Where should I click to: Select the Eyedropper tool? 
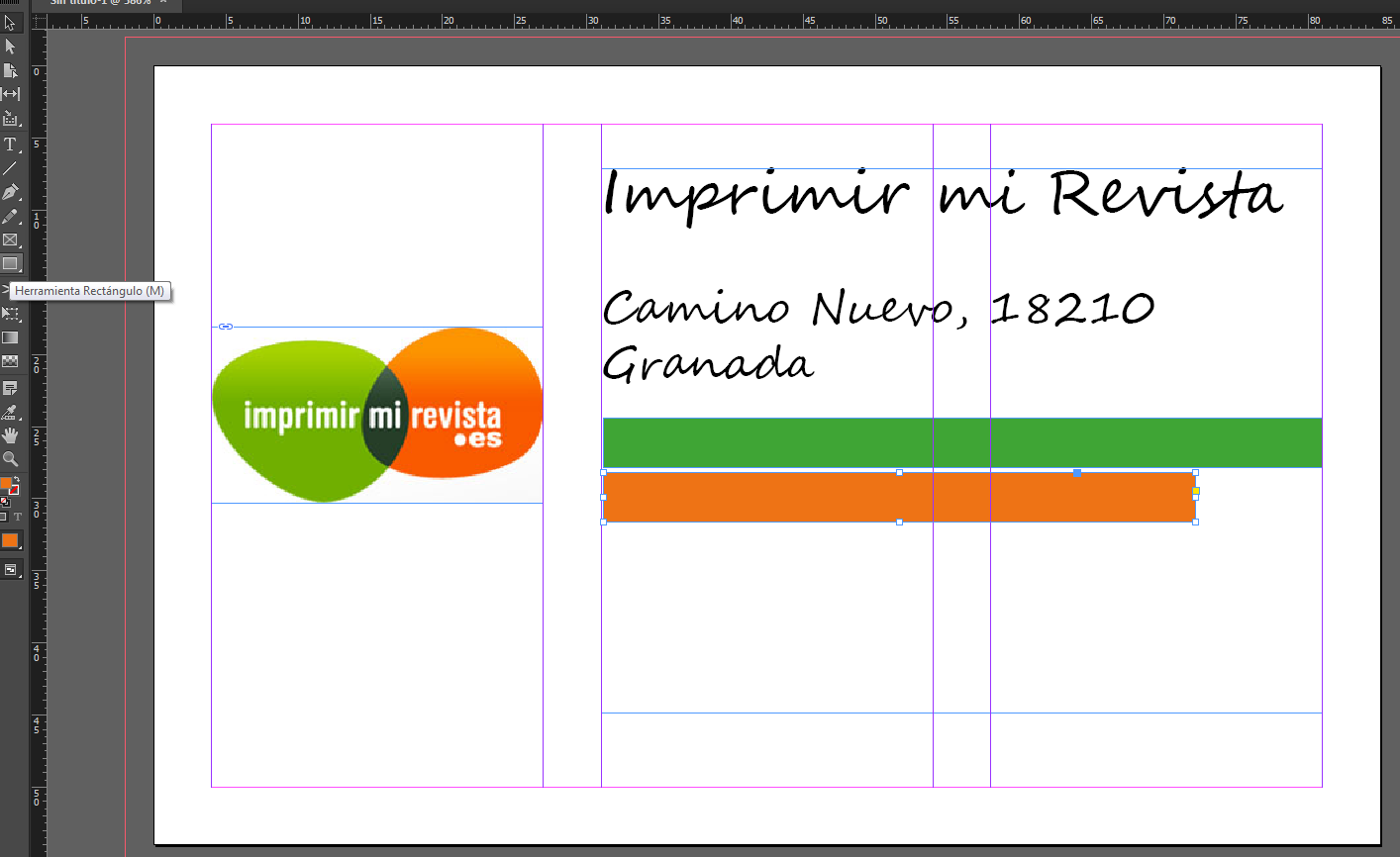(x=10, y=412)
